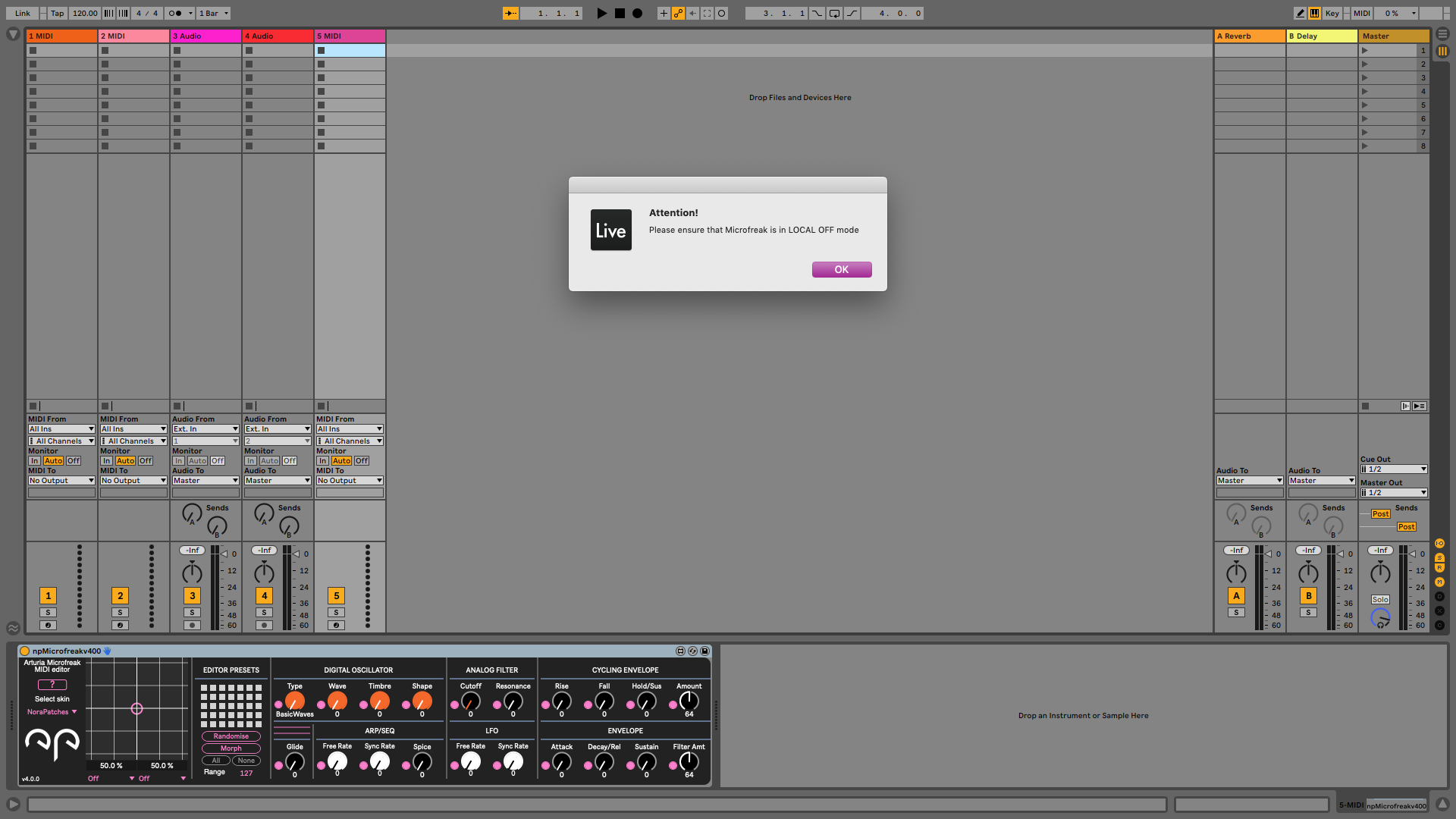Expand NoraPatches skin selector in Microfreak editor
1456x819 pixels.
coord(52,712)
